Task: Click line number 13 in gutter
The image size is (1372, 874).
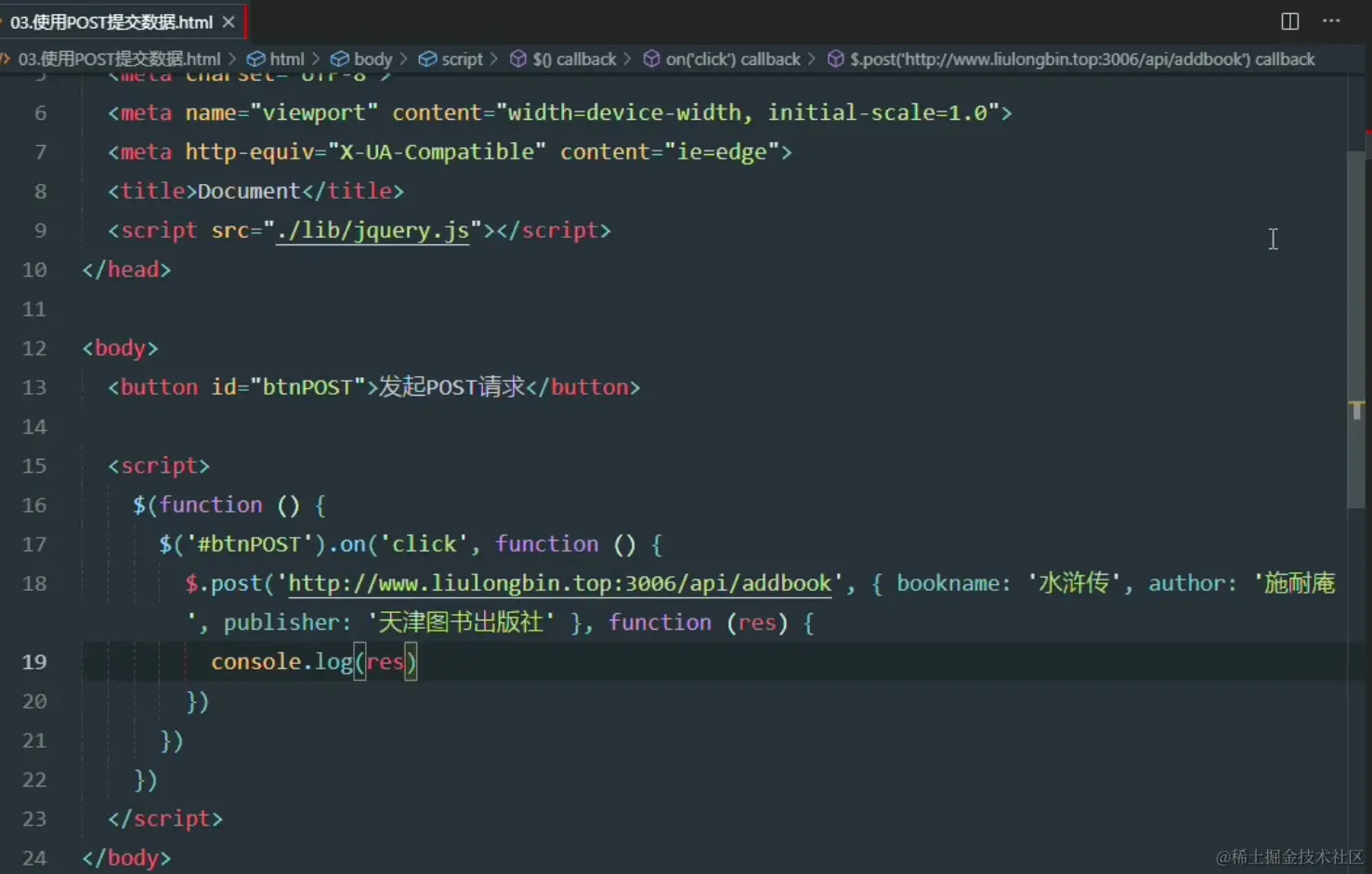Action: [34, 386]
